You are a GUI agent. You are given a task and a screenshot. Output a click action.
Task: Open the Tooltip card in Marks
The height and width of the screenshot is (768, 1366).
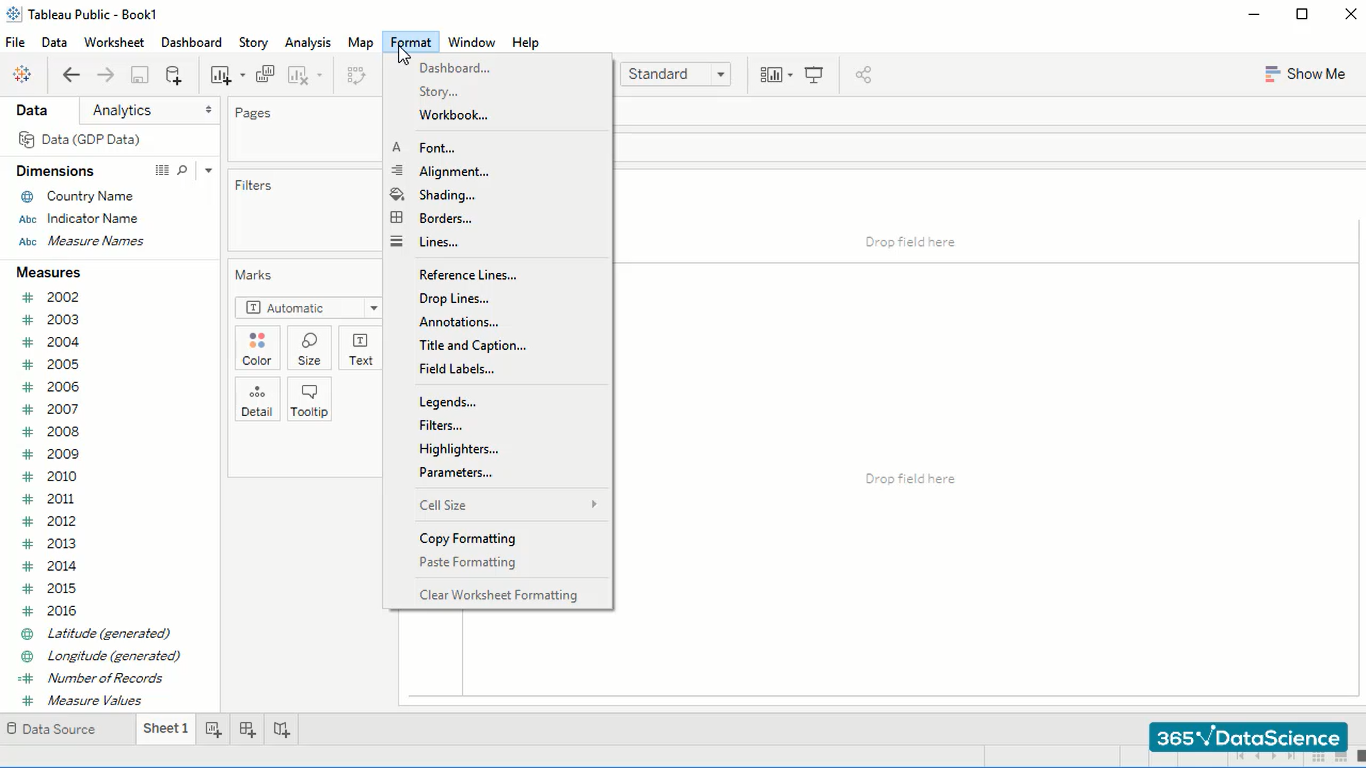[x=309, y=399]
